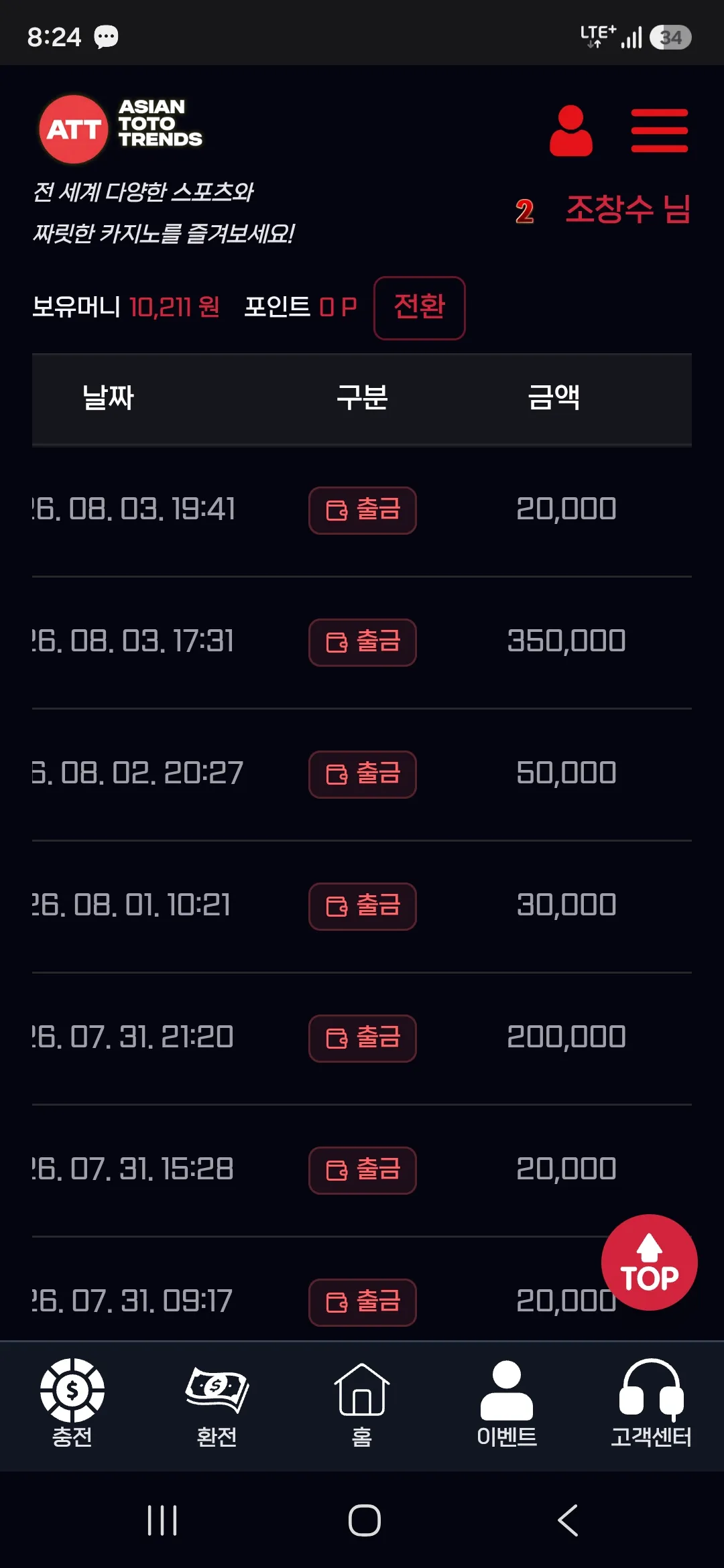The height and width of the screenshot is (1568, 724).
Task: Tap the red user profile icon
Action: coord(570,131)
